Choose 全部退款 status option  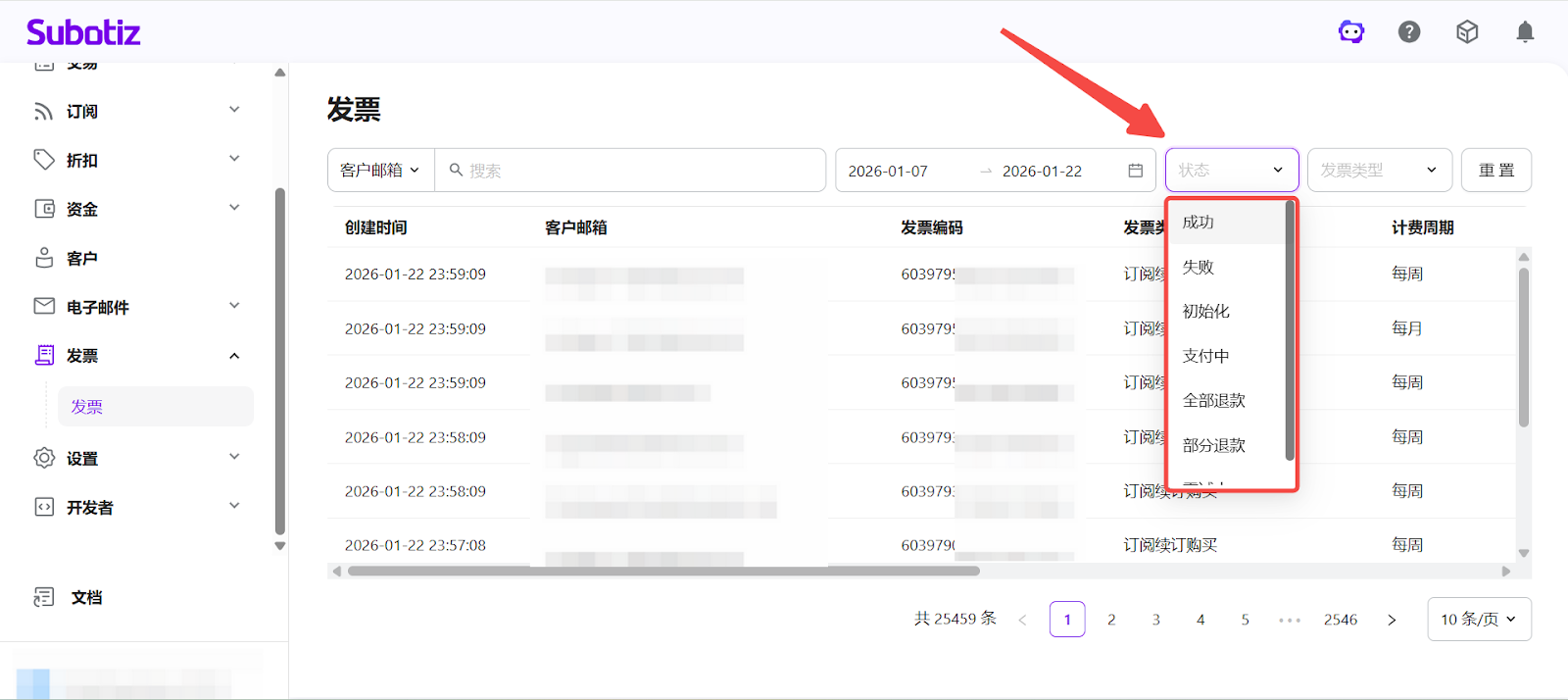tap(1214, 400)
